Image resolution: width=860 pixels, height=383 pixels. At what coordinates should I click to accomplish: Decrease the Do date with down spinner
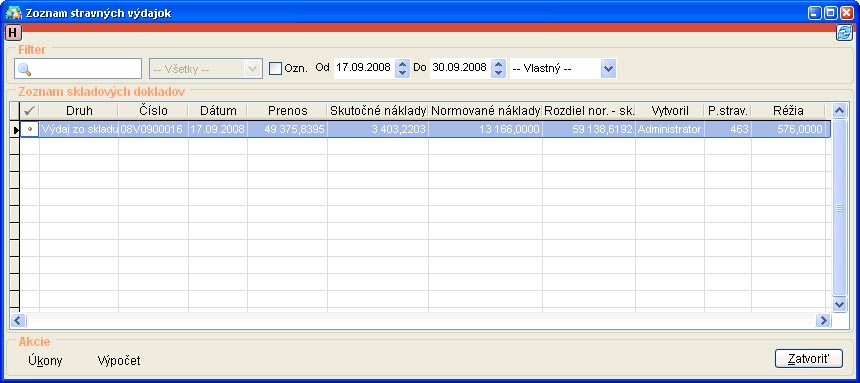498,74
